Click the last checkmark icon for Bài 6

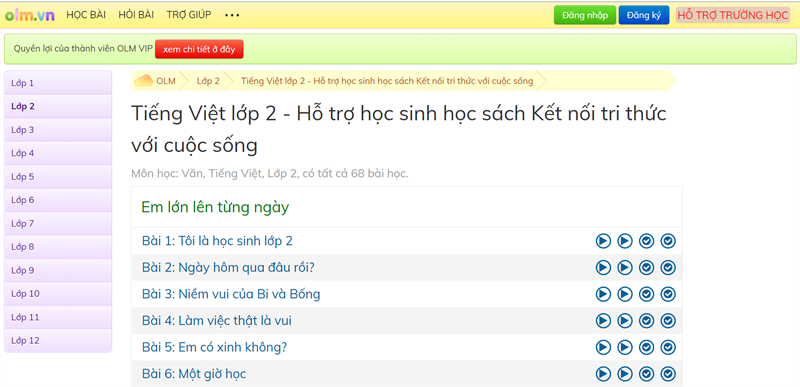[x=668, y=374]
